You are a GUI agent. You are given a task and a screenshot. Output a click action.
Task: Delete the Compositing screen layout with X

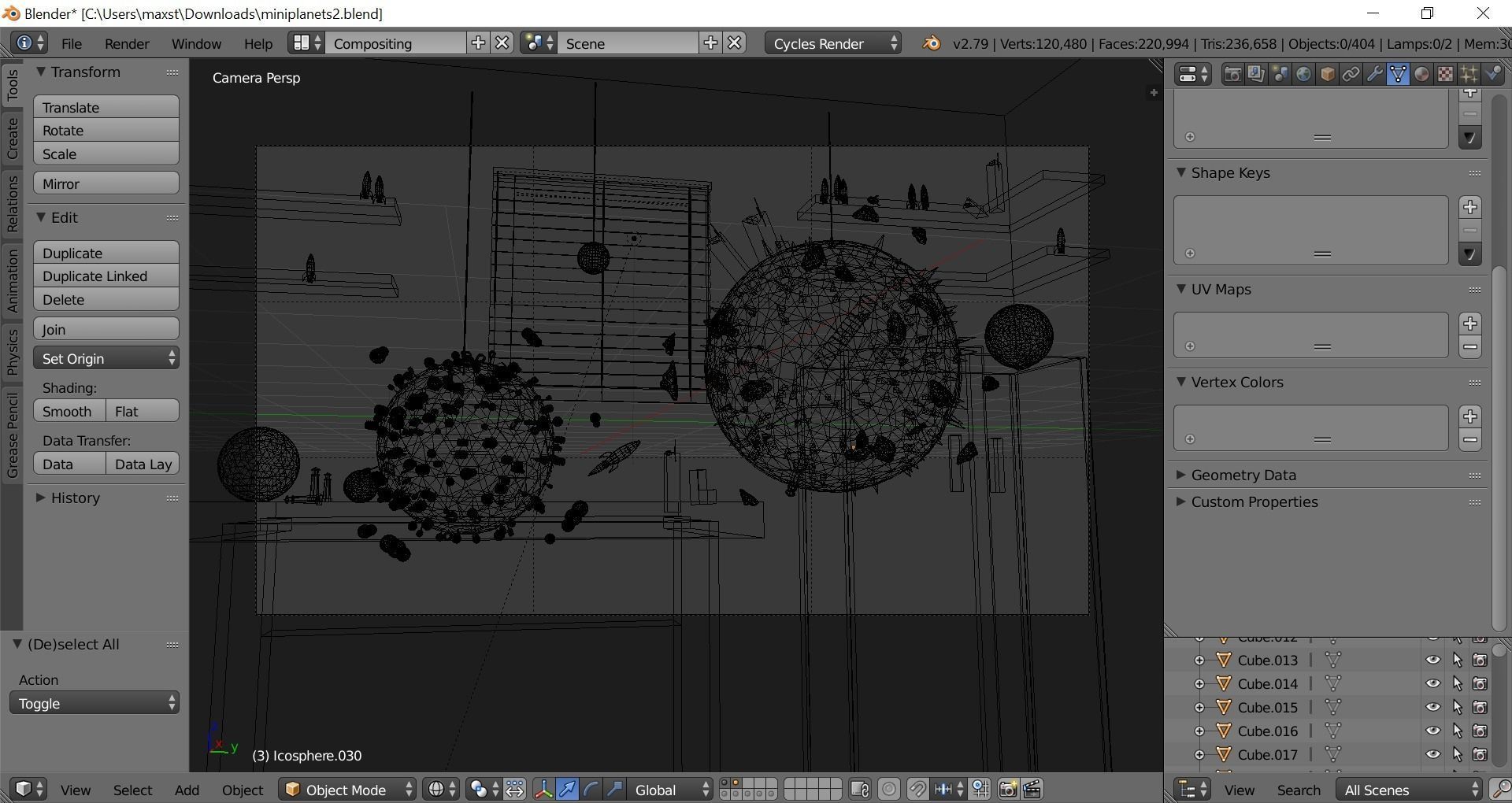click(x=502, y=43)
